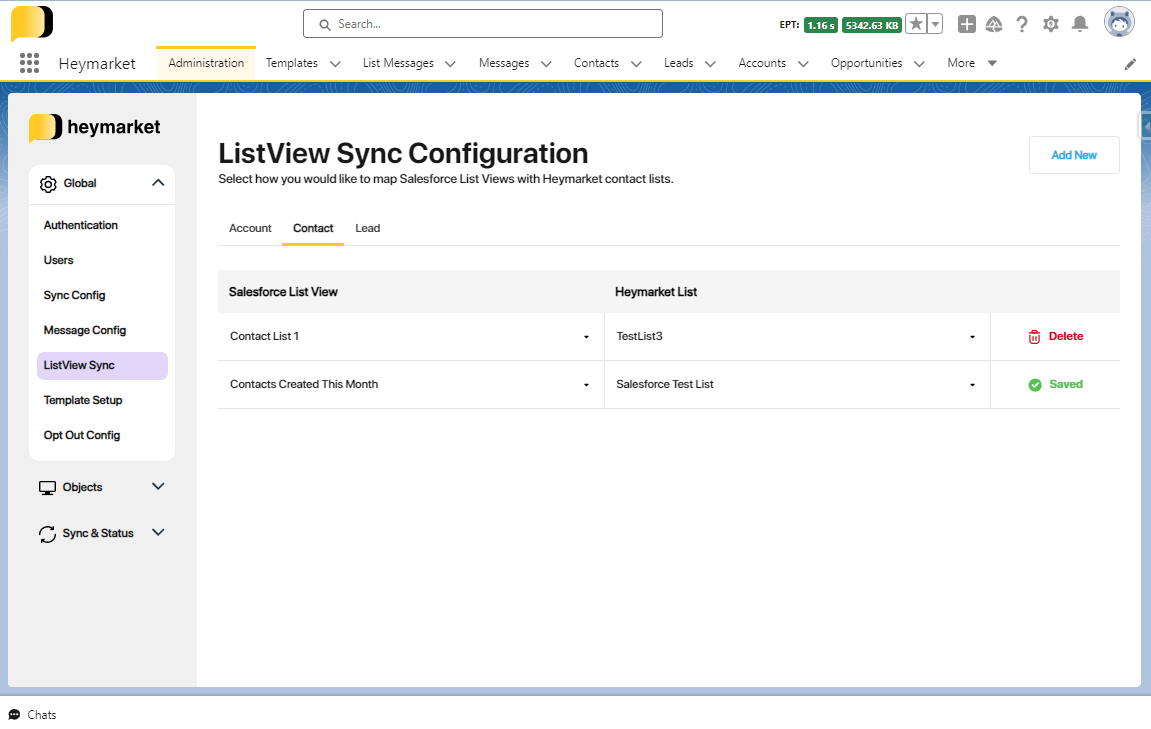1151x729 pixels.
Task: Click the Heymarket List column header
Action: [x=656, y=292]
